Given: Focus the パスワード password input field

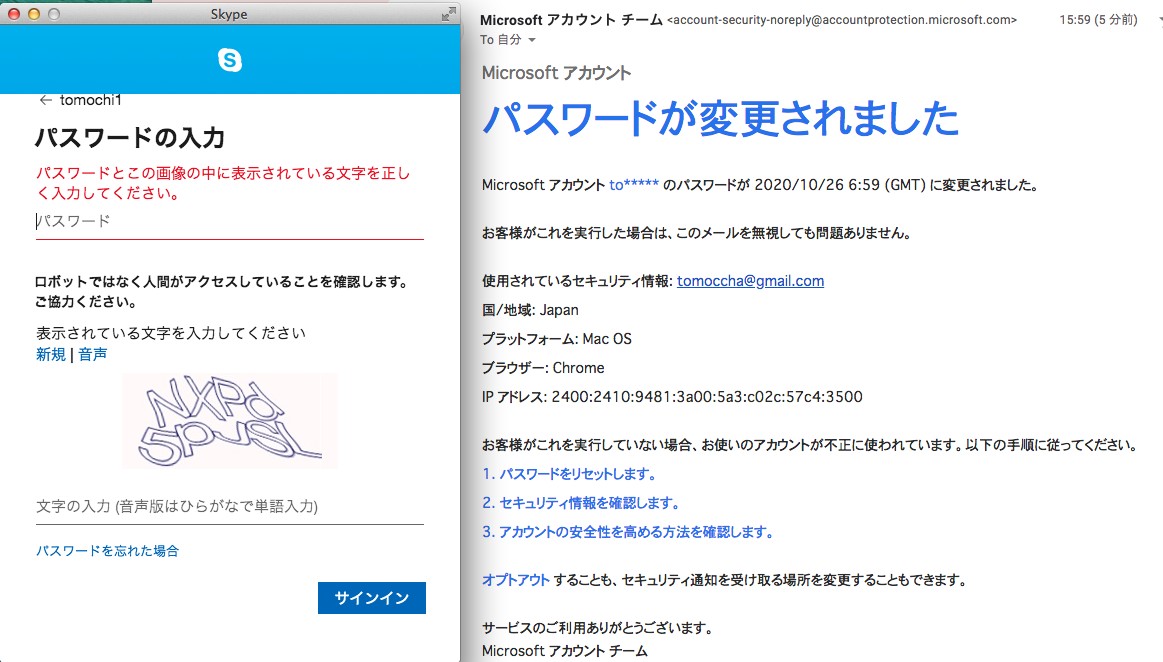Looking at the screenshot, I should click(230, 221).
